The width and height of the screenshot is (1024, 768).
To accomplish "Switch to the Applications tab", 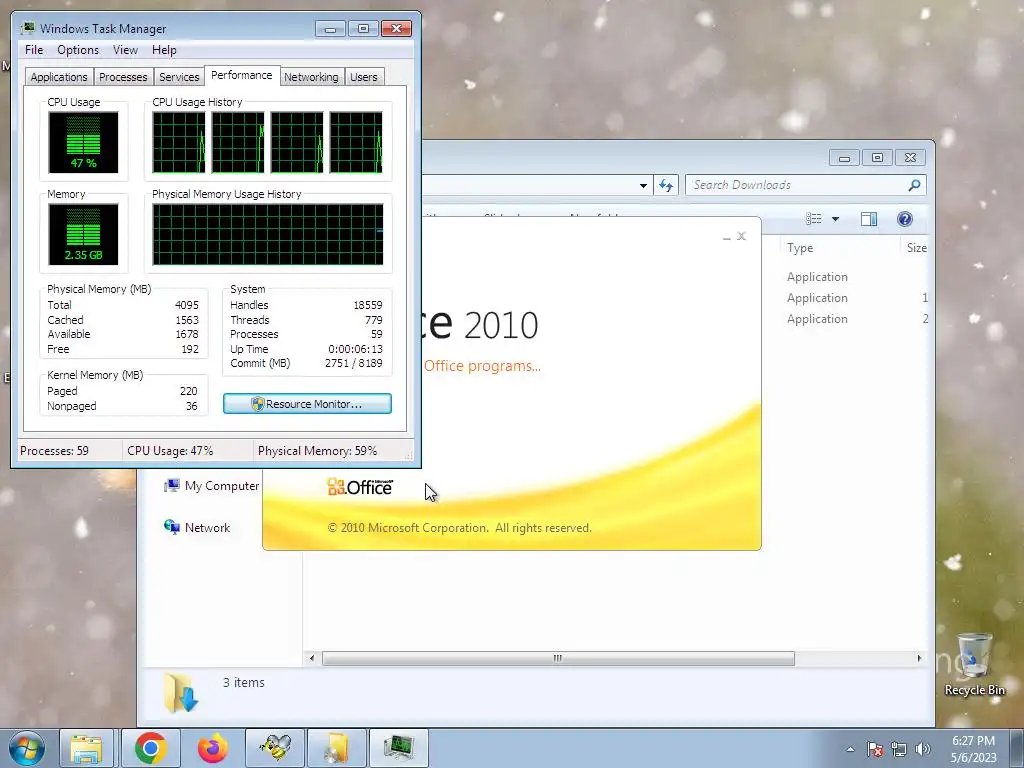I will (59, 77).
